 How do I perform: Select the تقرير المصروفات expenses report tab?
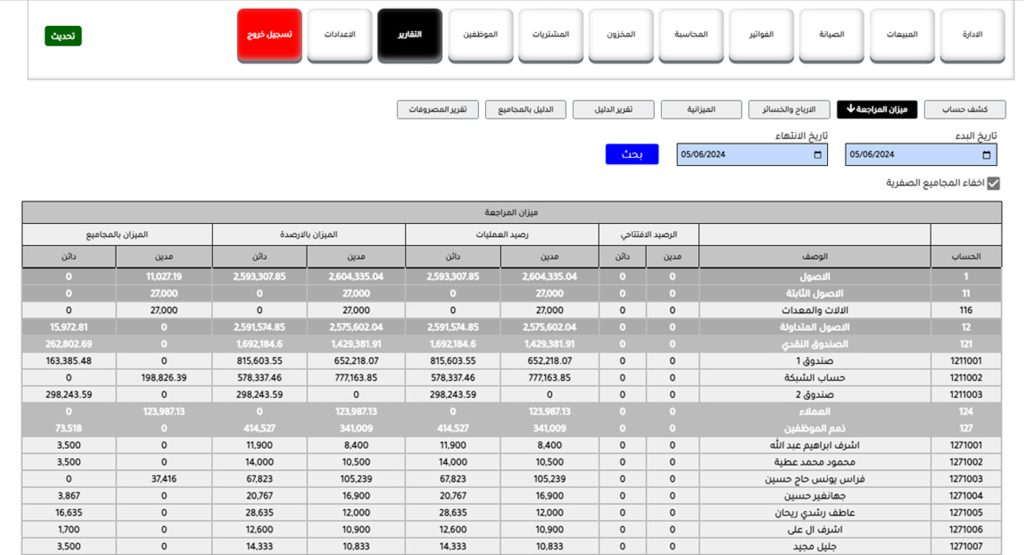tap(438, 109)
